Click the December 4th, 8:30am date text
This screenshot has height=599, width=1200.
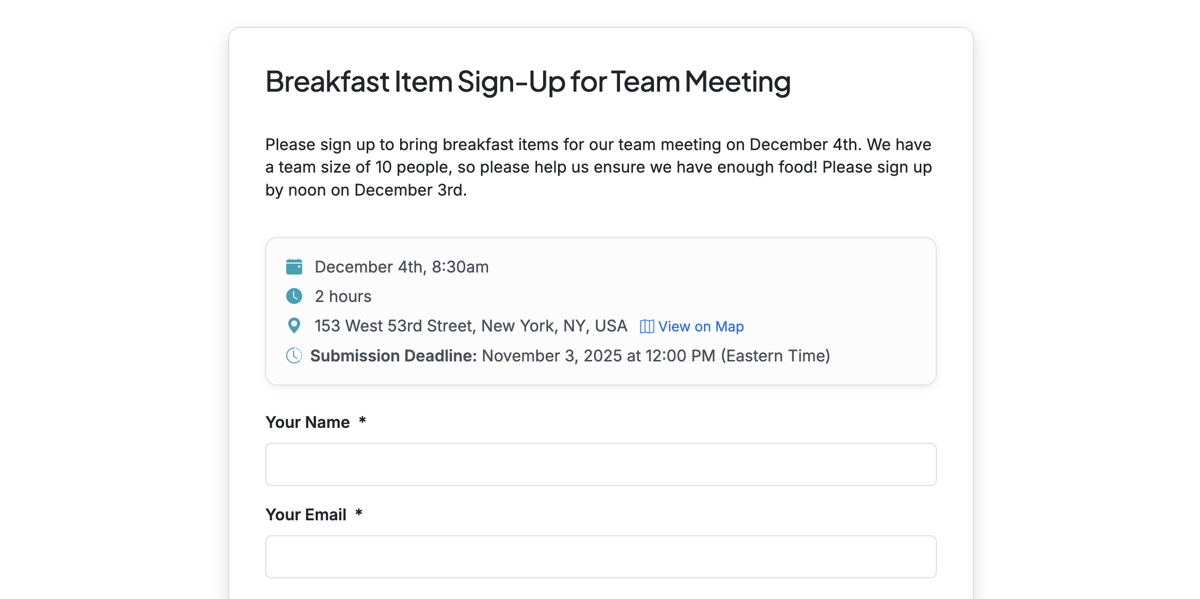tap(400, 266)
